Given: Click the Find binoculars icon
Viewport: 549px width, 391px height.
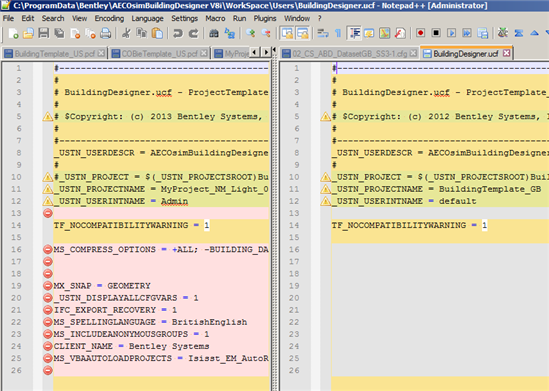Looking at the screenshot, I should coord(214,33).
